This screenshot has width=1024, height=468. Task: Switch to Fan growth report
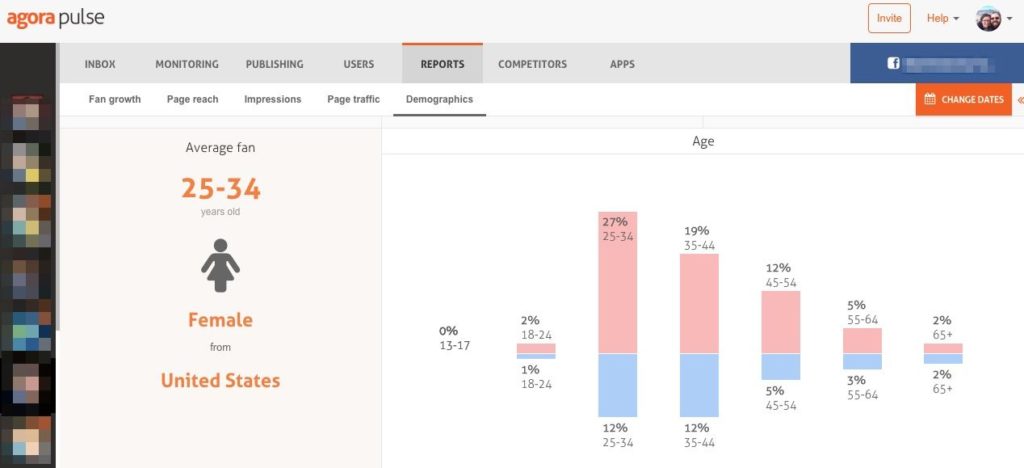pyautogui.click(x=115, y=99)
